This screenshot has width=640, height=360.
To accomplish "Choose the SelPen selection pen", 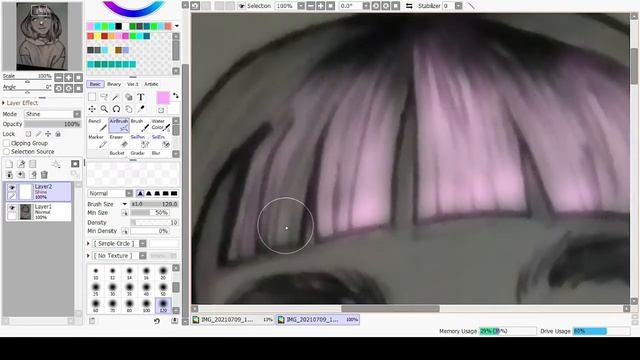I will [x=140, y=141].
